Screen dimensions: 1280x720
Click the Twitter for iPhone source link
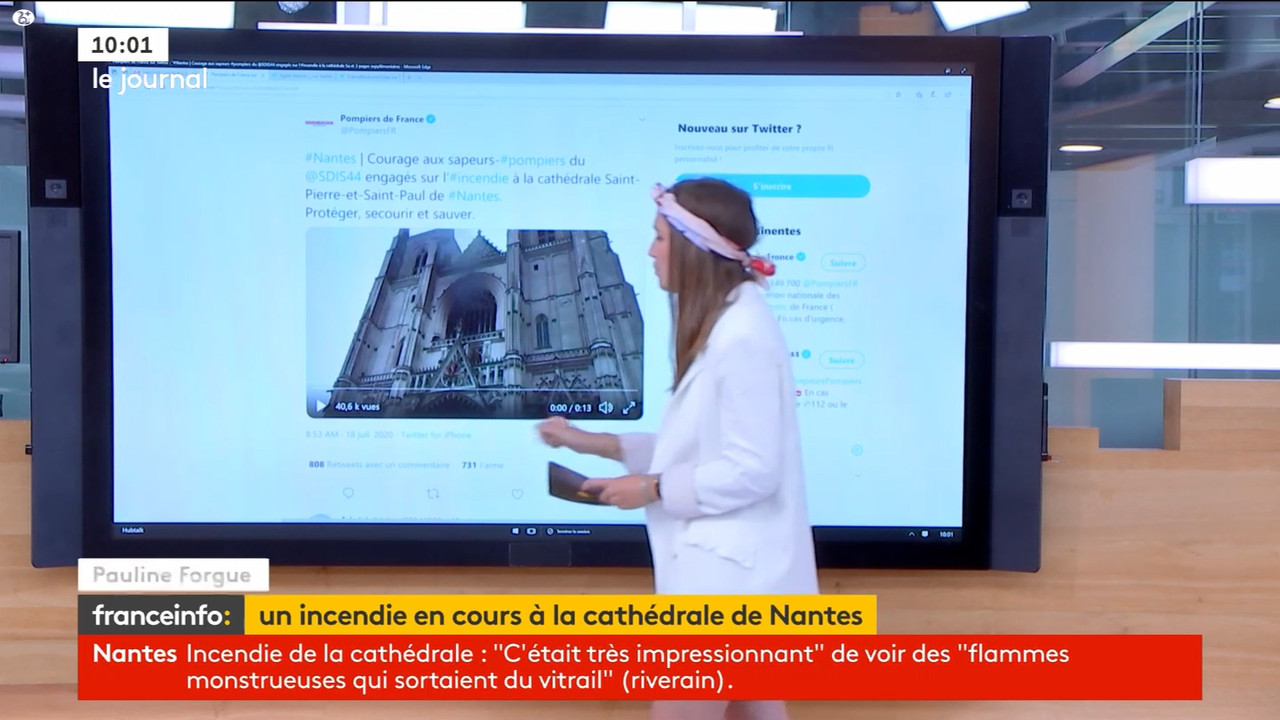coord(437,435)
